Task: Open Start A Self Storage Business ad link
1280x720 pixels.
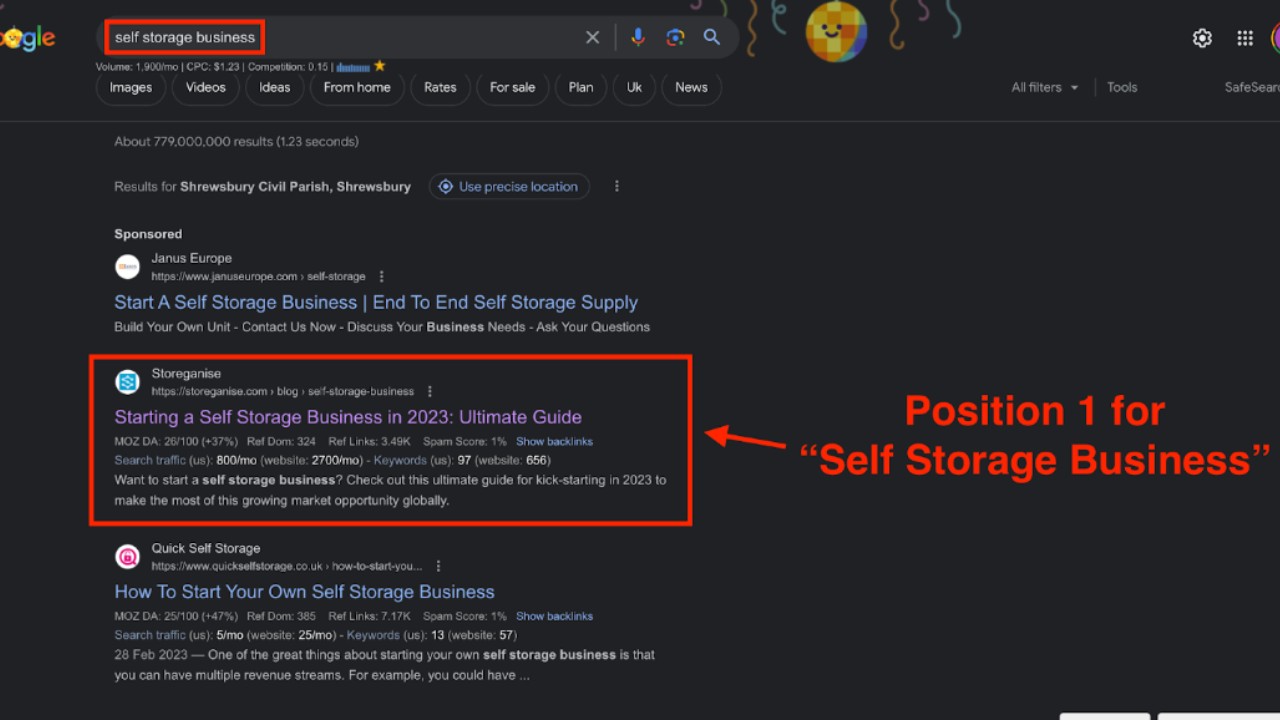Action: [x=376, y=302]
